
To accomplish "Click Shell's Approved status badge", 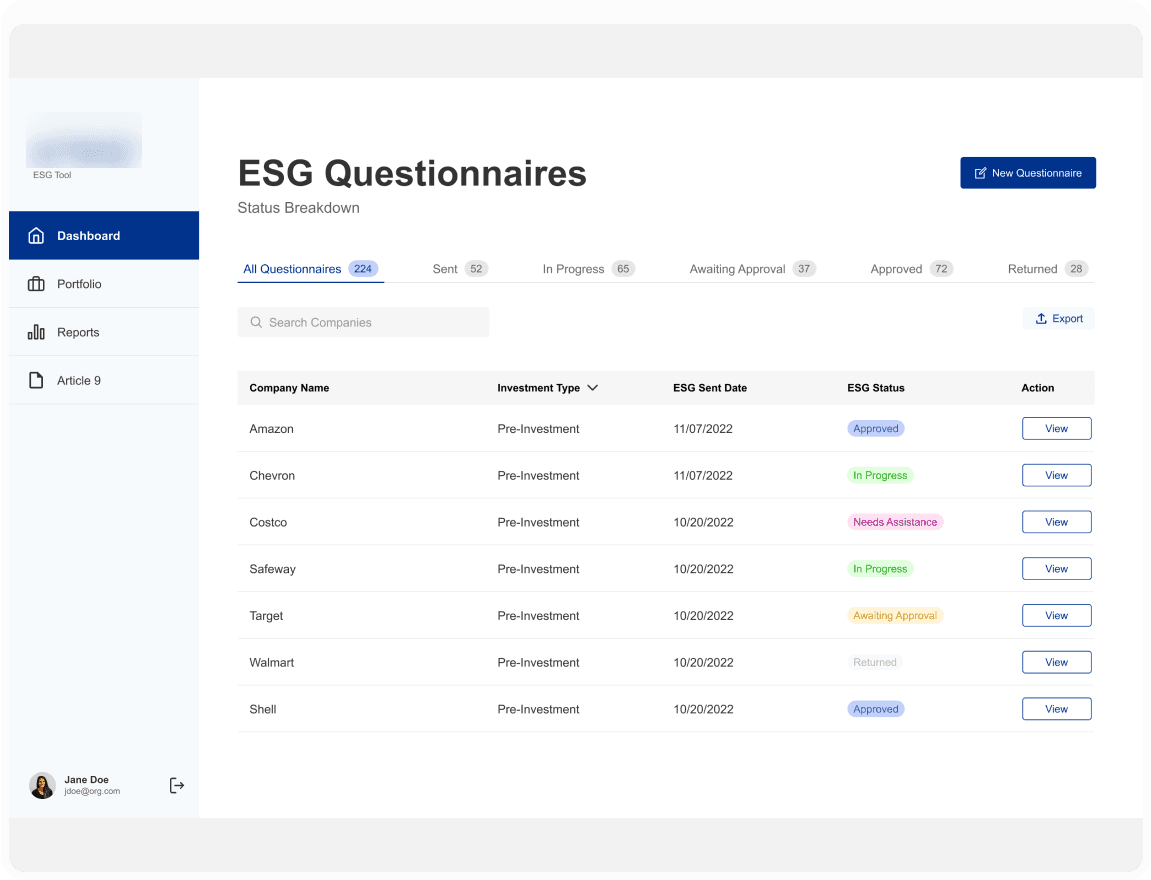I will [x=876, y=709].
